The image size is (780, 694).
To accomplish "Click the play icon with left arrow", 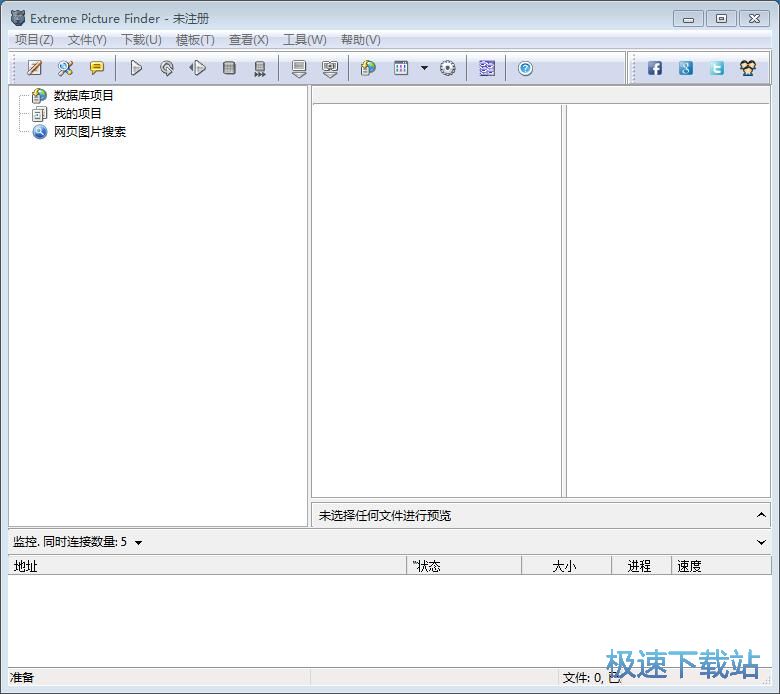I will pos(197,68).
